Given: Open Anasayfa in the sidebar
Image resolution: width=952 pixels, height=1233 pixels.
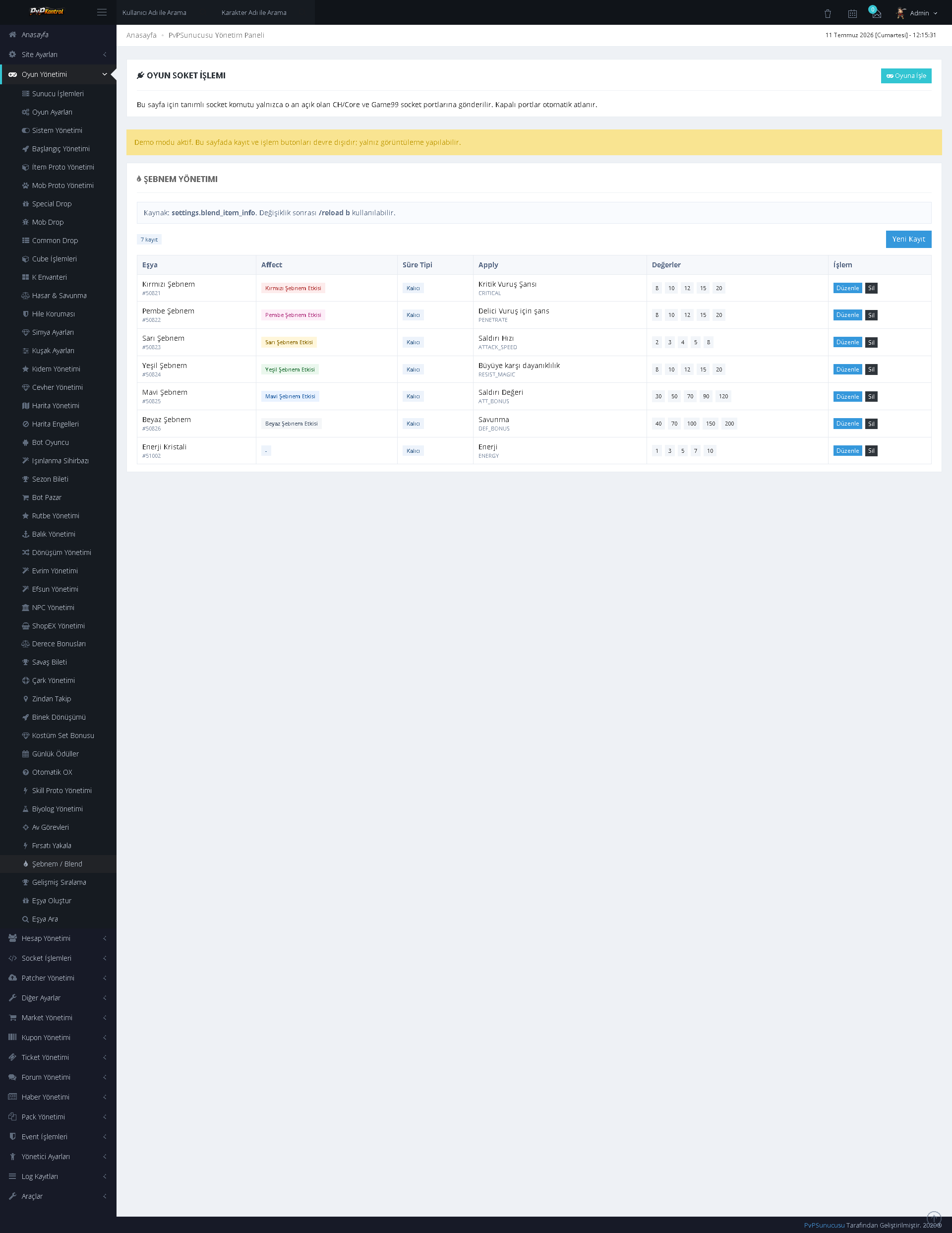Looking at the screenshot, I should click(x=58, y=34).
